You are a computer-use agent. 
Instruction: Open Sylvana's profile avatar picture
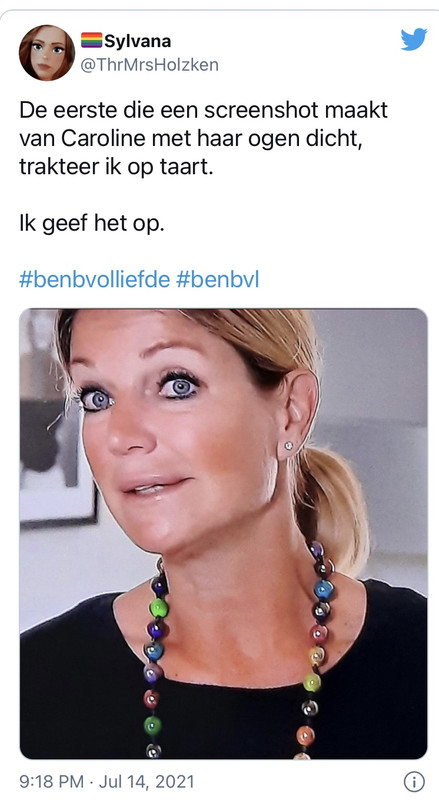pyautogui.click(x=47, y=53)
